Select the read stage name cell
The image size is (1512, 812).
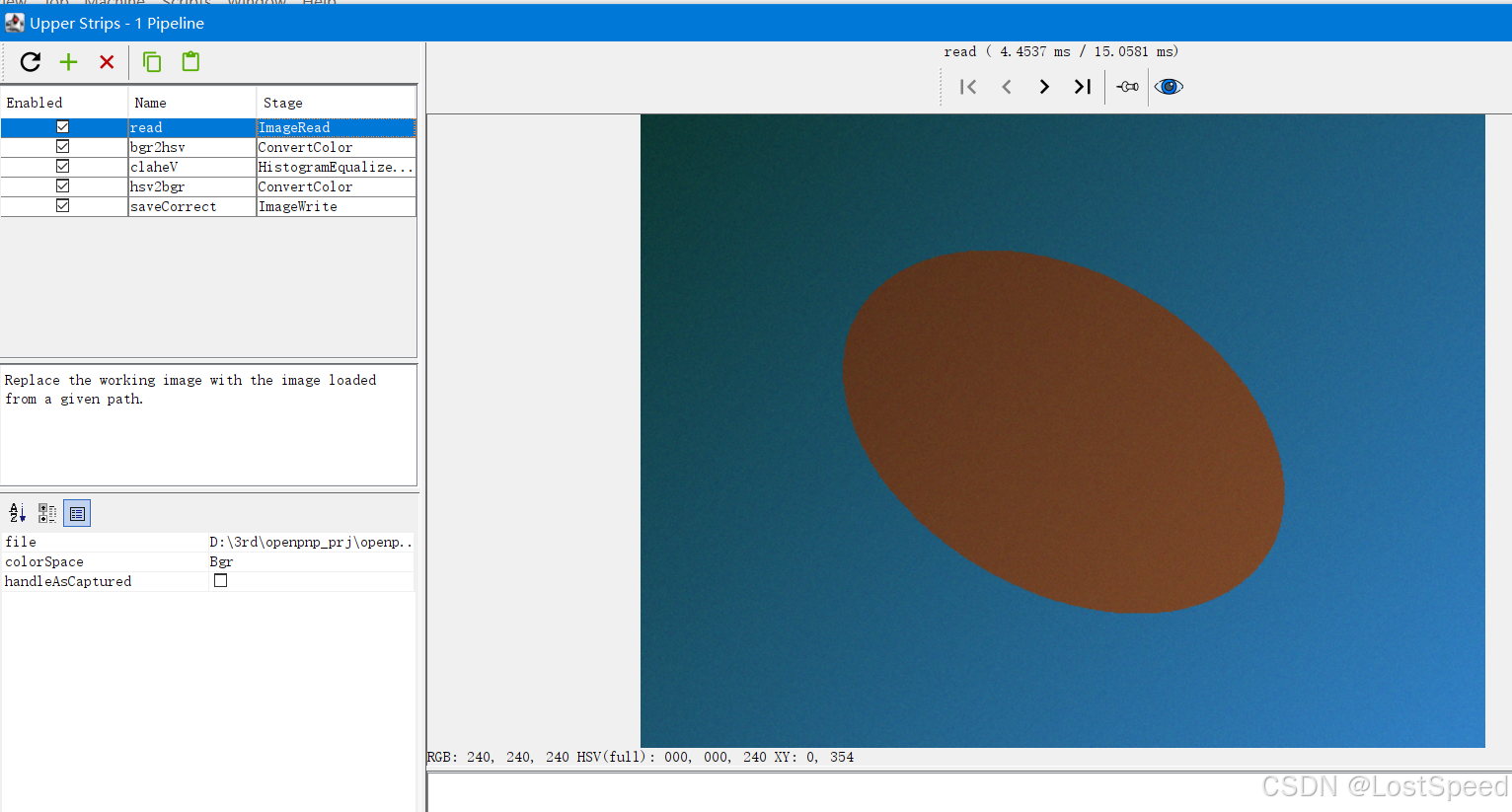point(192,127)
